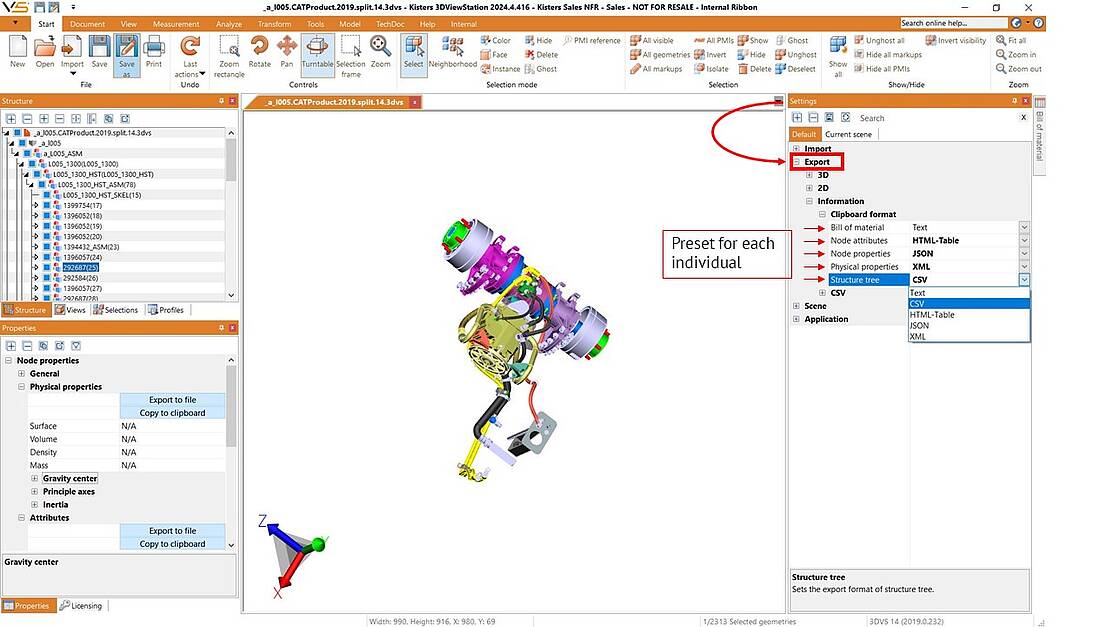Expand the Import settings section
This screenshot has height=627, width=1113.
point(796,149)
